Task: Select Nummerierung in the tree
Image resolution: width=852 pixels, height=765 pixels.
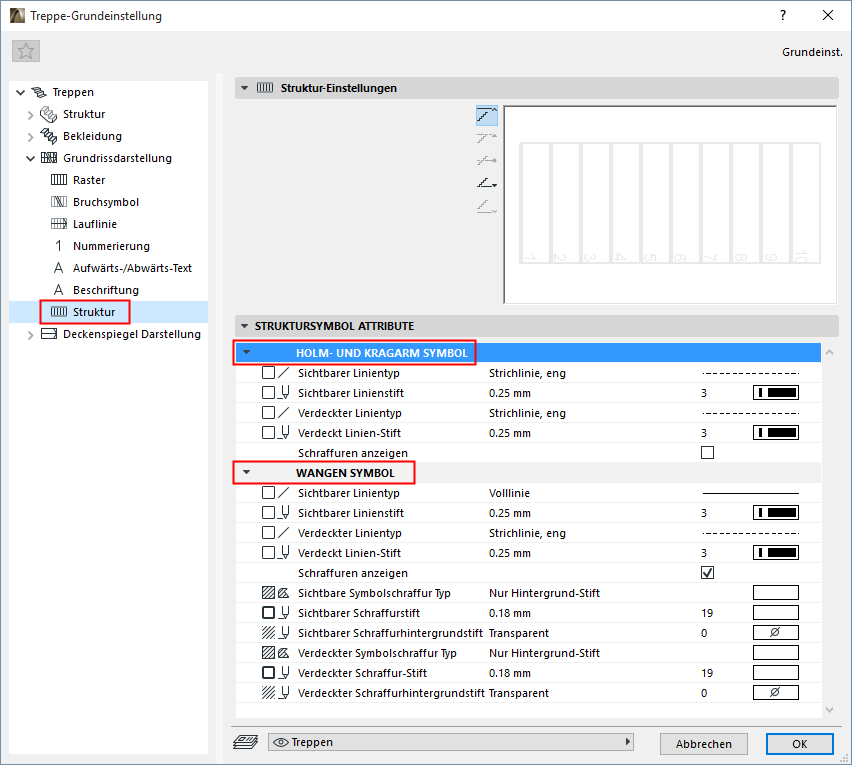Action: 111,246
